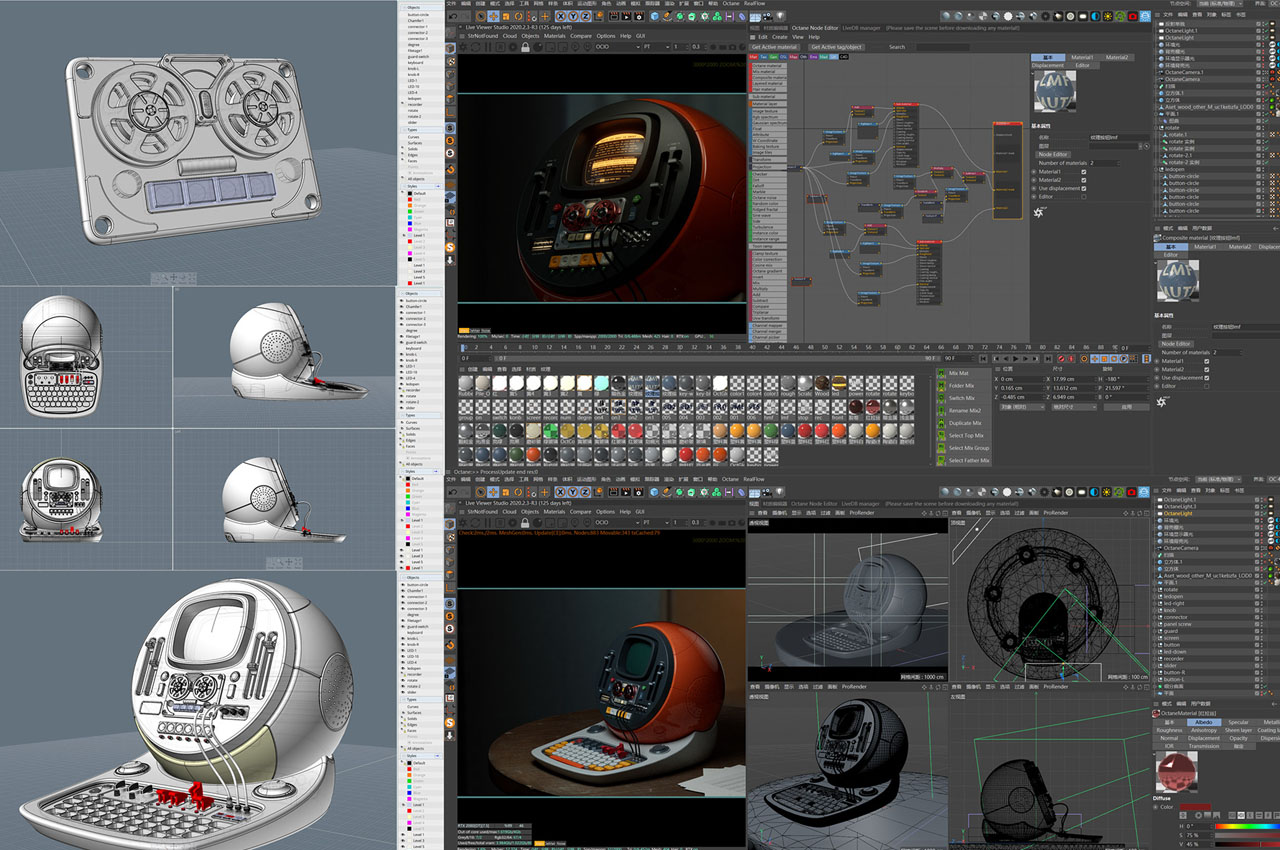
Task: Open the PT render kernel dropdown
Action: click(656, 47)
